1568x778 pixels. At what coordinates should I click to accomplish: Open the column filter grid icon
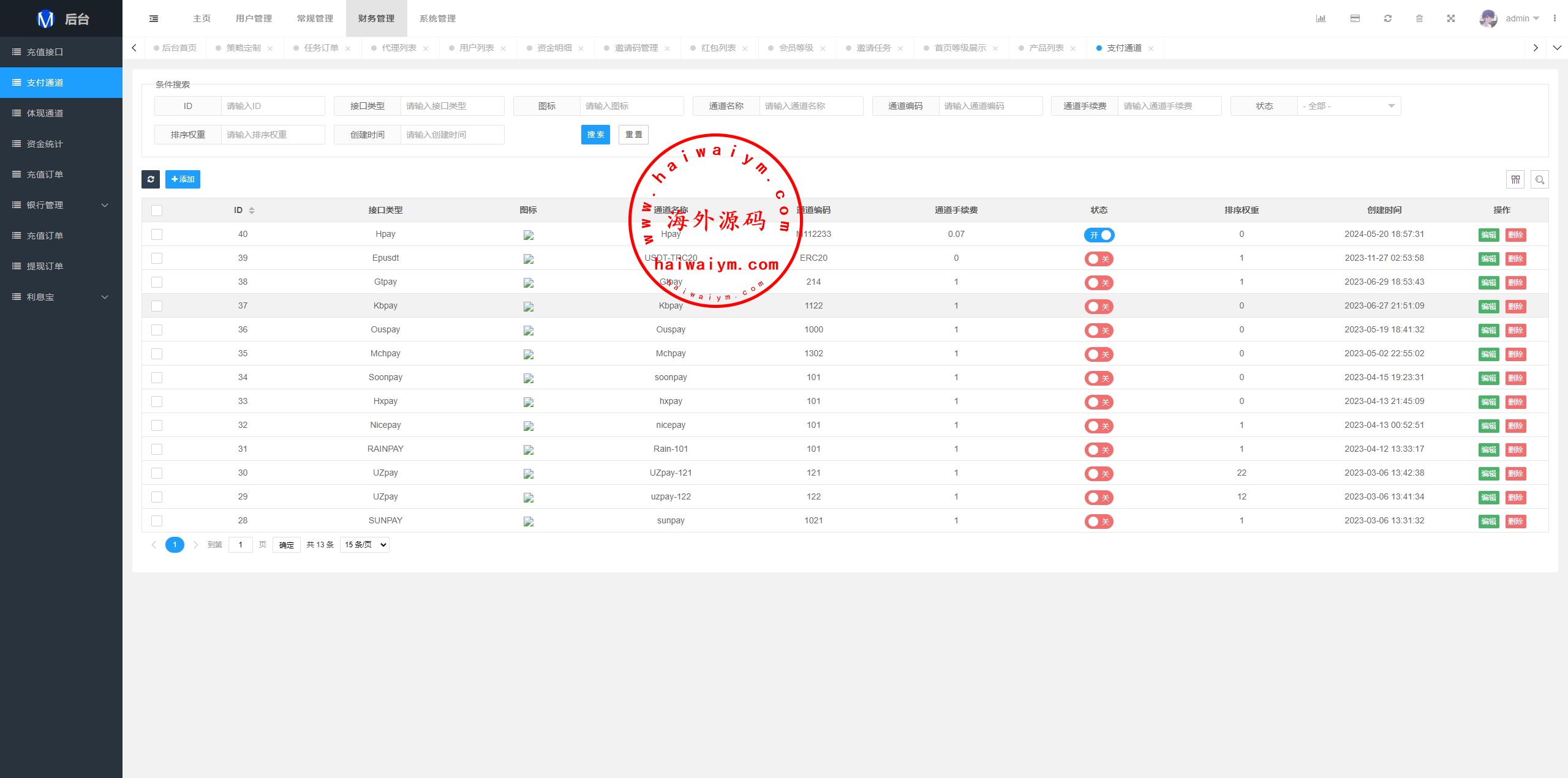coord(1515,179)
